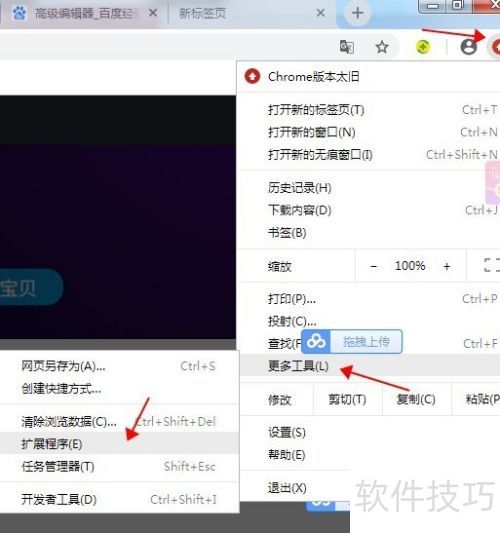Open the user profile avatar icon
Screen dimensions: 500x533
coord(468,47)
